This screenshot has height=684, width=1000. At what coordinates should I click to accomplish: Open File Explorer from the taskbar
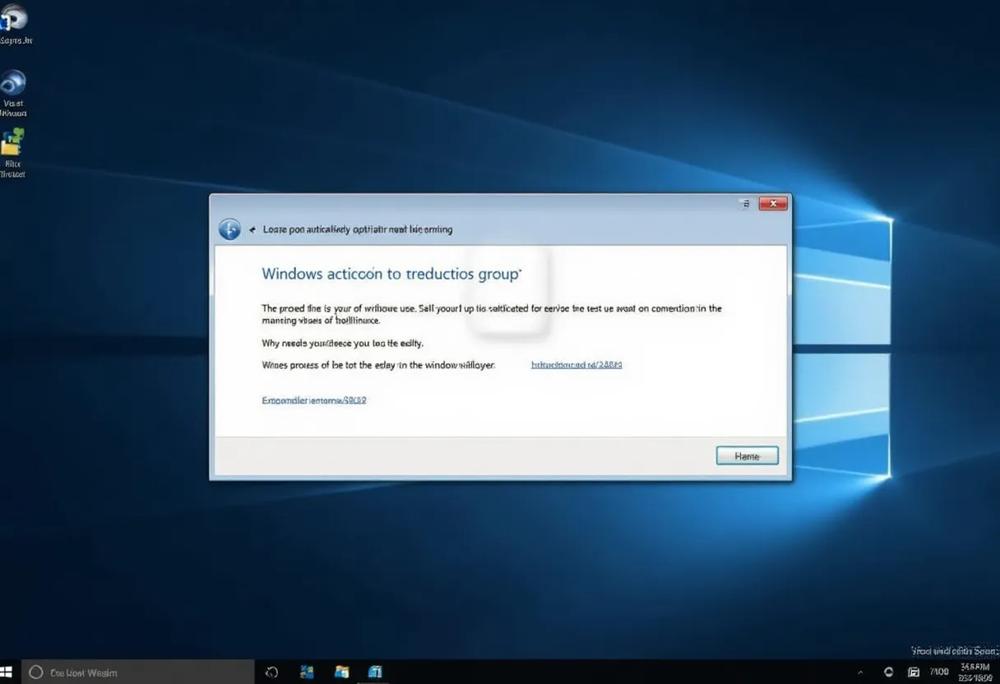342,672
